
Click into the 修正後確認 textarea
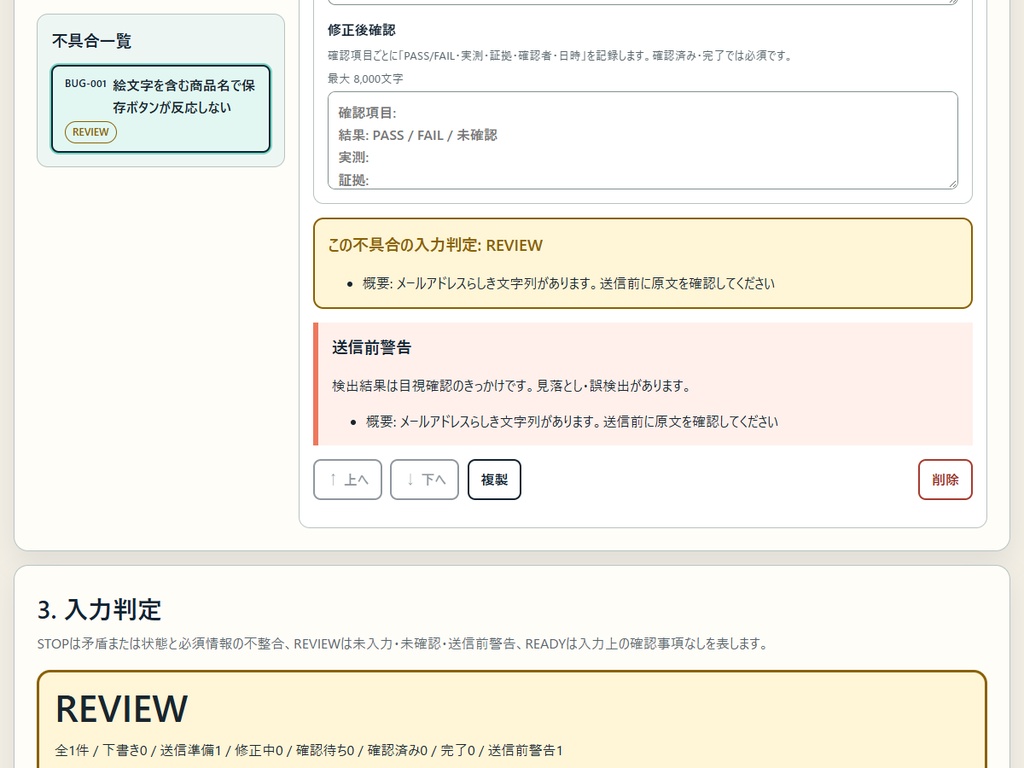[643, 140]
